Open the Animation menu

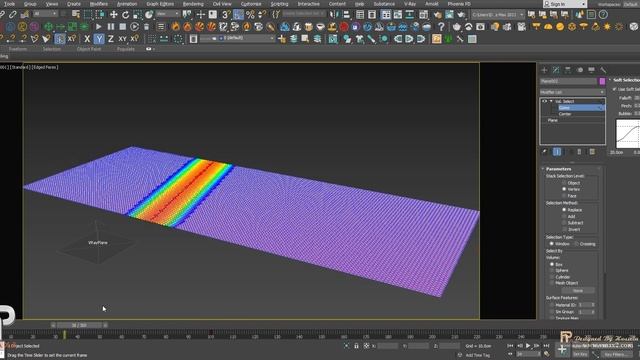127,4
